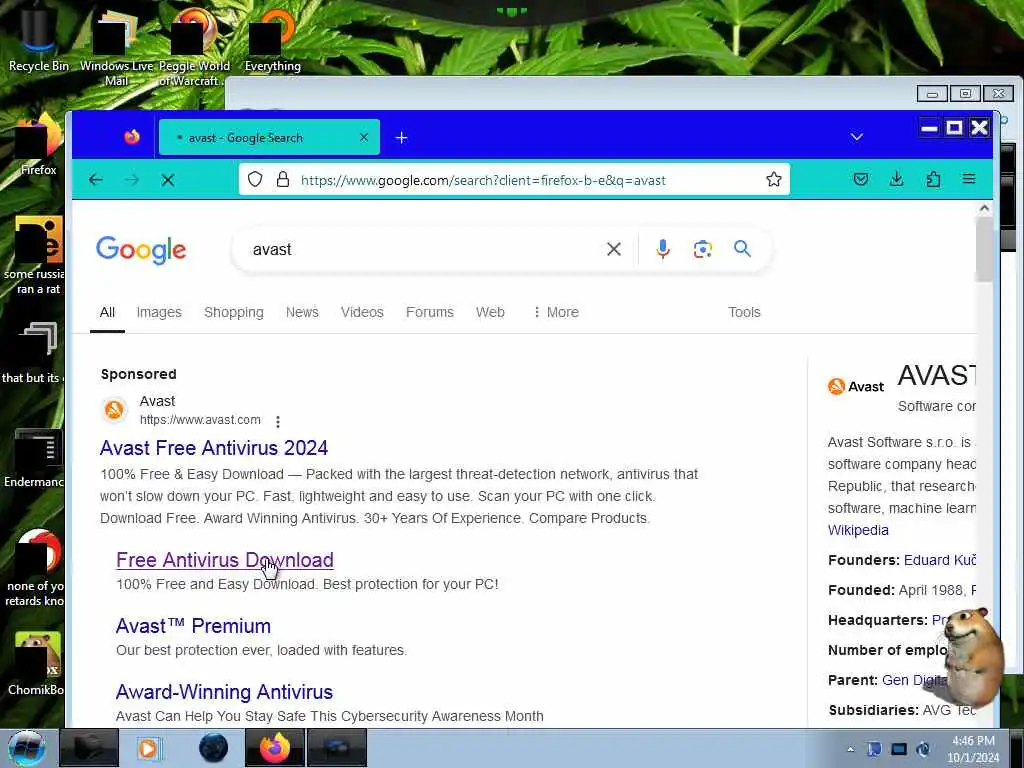Open the Gen Digital parent link

914,680
